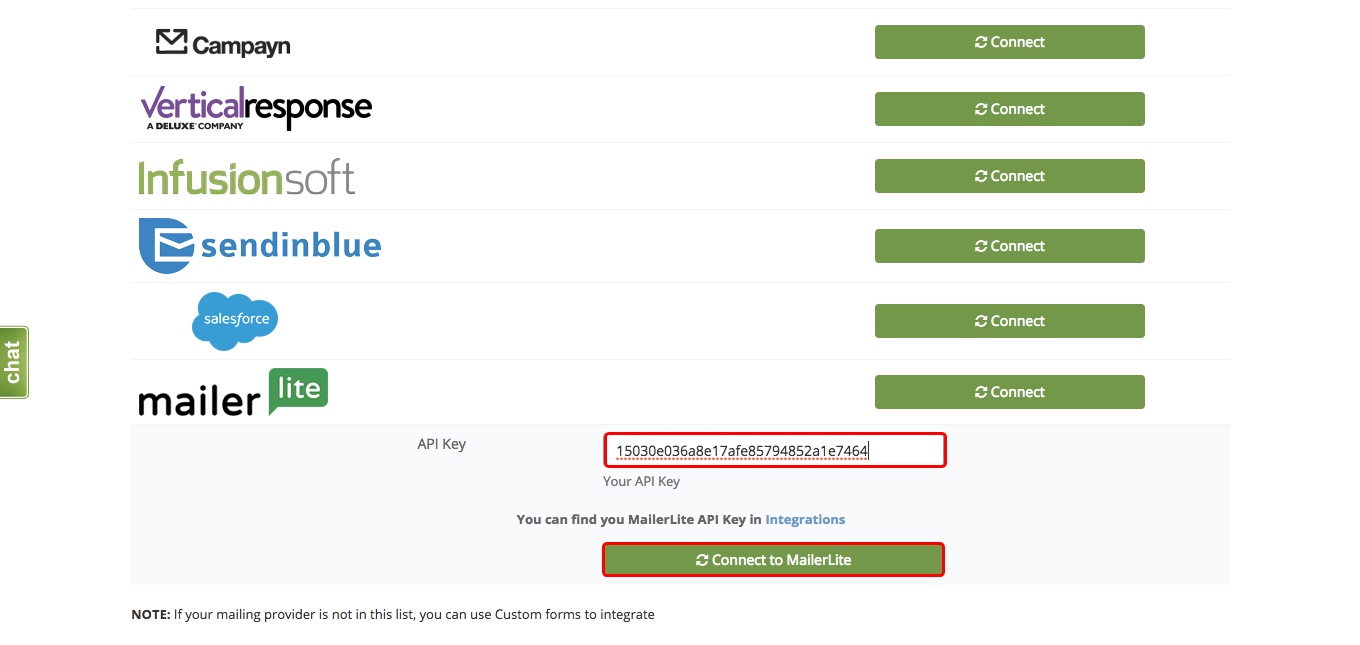Click refresh icon on Campayn Connect button
Viewport: 1360px width, 645px height.
[981, 42]
